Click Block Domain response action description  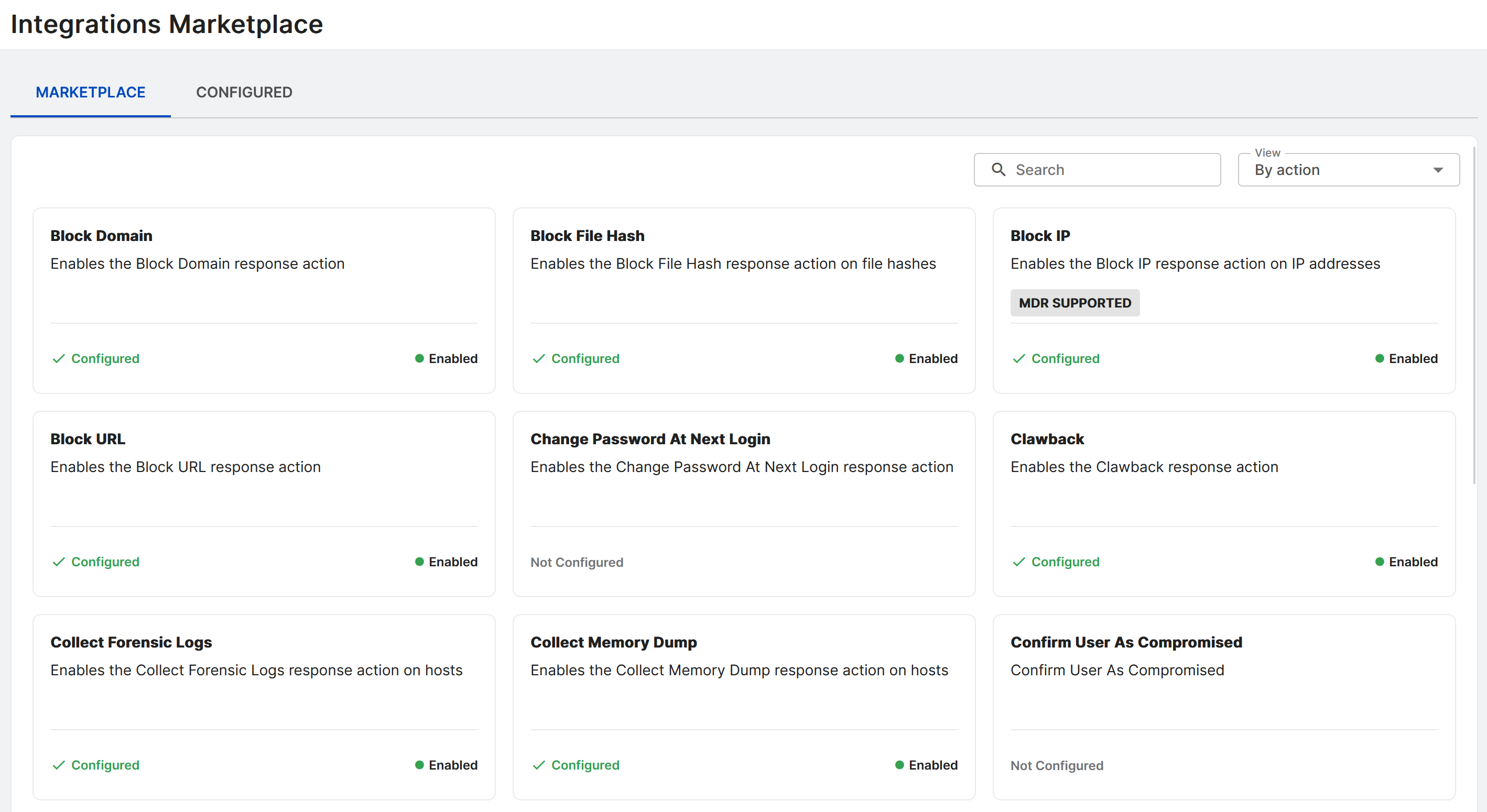pyautogui.click(x=198, y=264)
